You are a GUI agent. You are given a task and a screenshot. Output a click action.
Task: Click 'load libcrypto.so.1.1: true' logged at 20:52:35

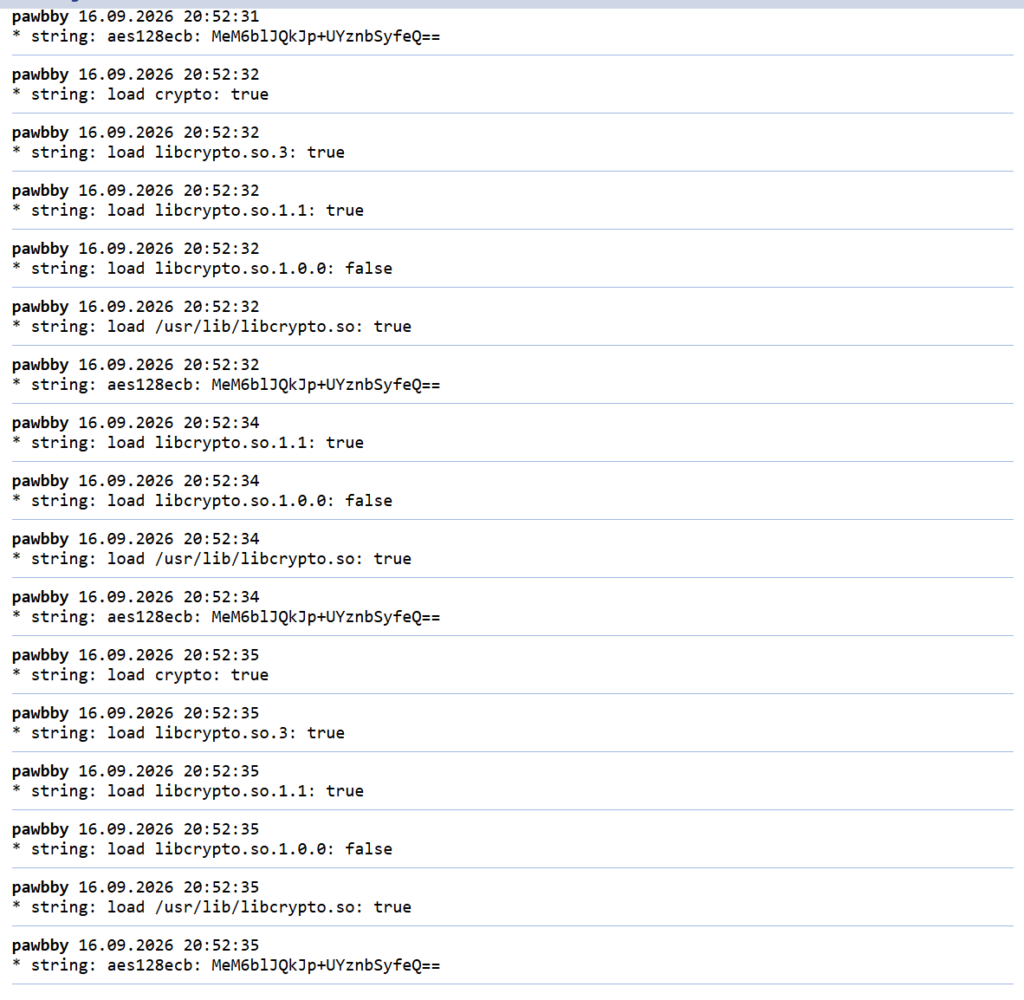[188, 792]
